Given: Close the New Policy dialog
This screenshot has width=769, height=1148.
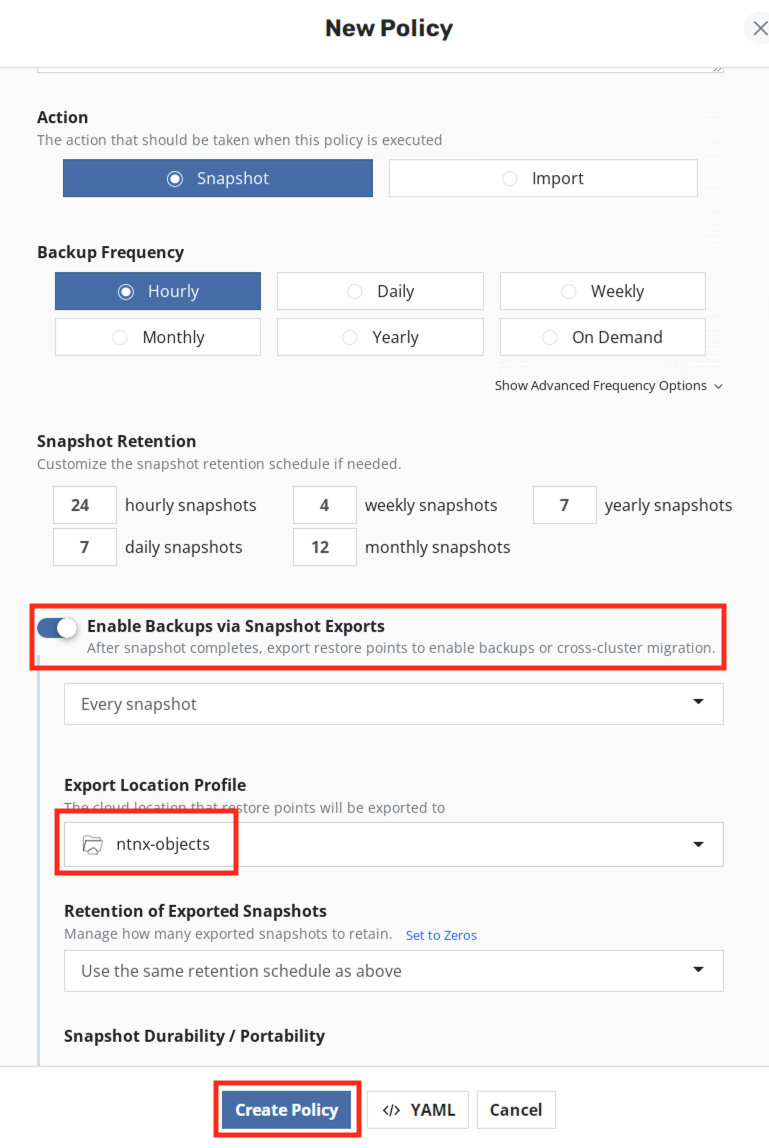Looking at the screenshot, I should click(x=759, y=28).
